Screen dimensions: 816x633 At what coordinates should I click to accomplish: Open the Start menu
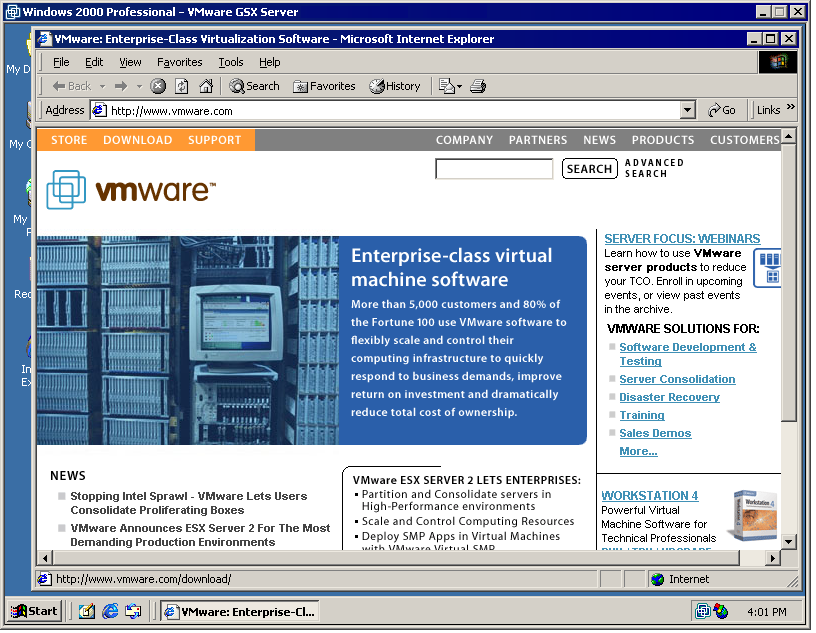click(36, 611)
